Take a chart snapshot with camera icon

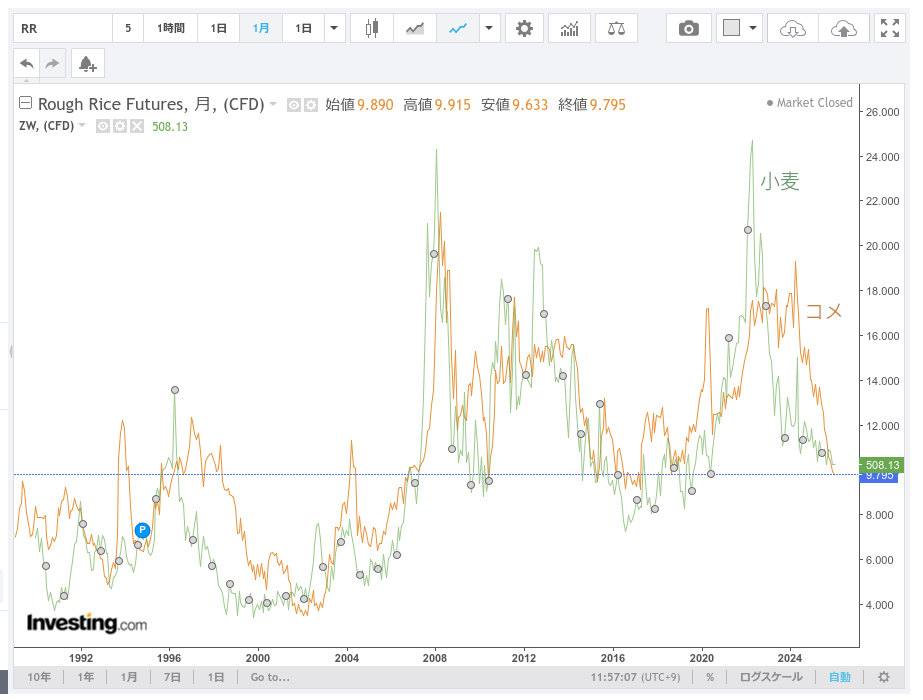(x=688, y=29)
